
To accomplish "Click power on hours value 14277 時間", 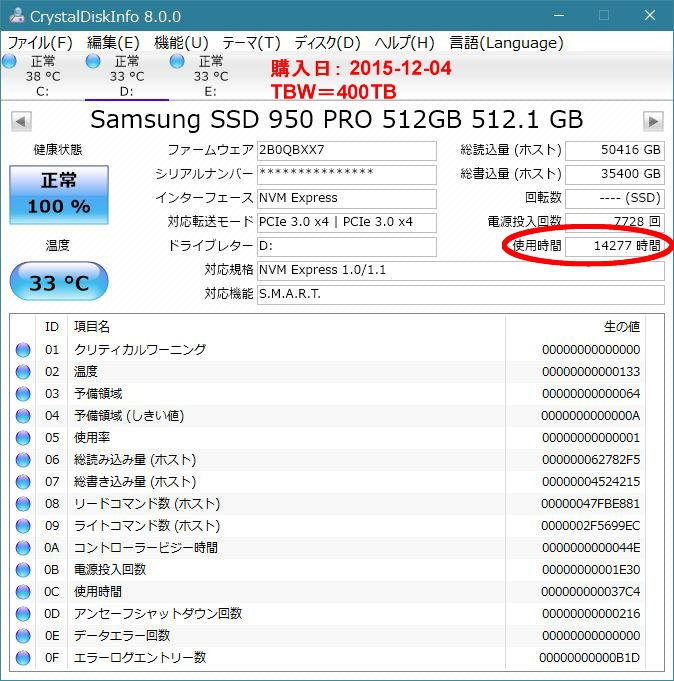I will (615, 246).
